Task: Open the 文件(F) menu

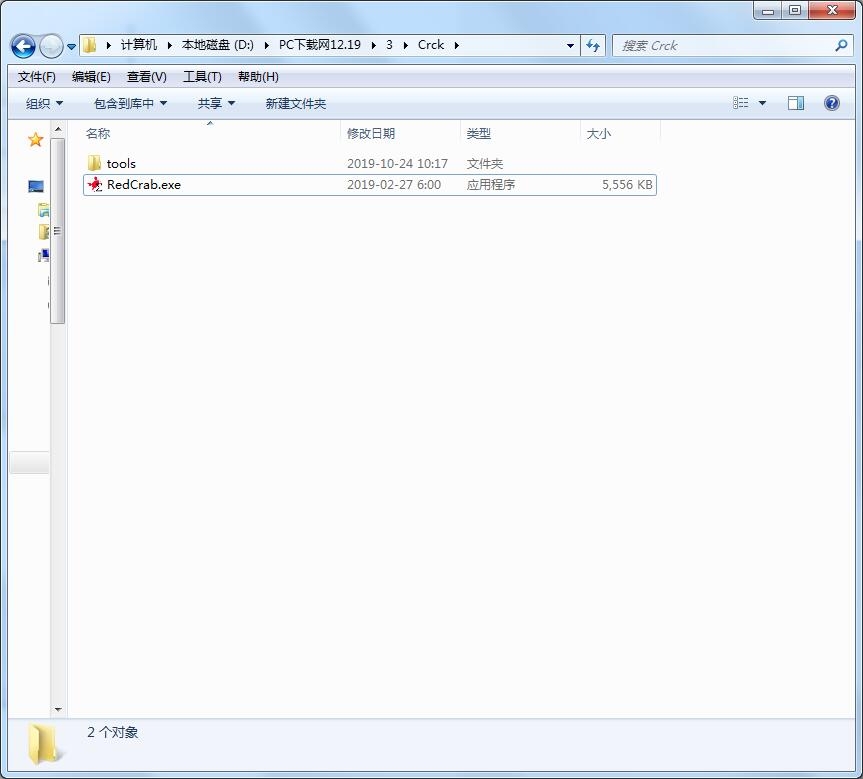Action: [37, 77]
